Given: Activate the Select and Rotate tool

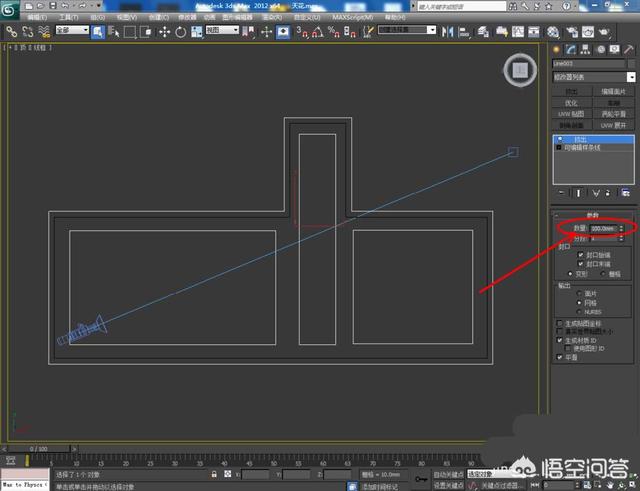Looking at the screenshot, I should (181, 32).
